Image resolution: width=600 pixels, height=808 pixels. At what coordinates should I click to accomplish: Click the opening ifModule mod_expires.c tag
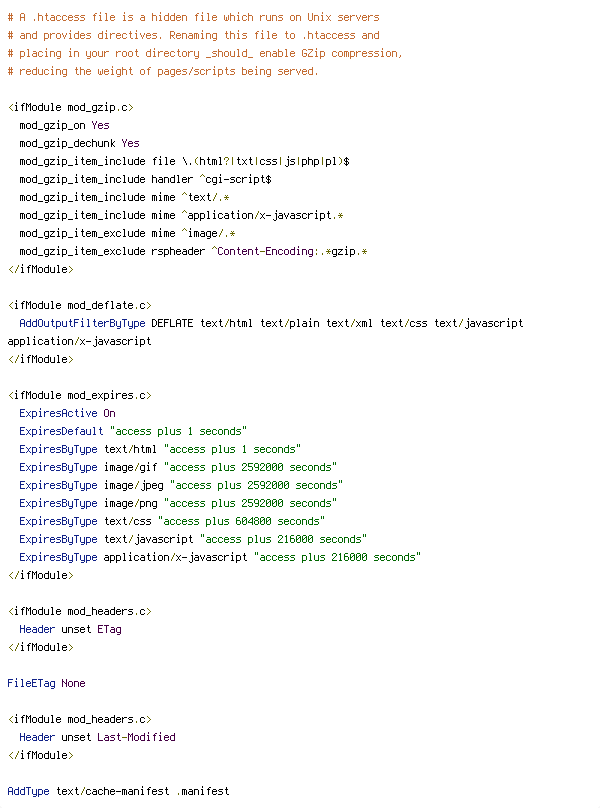[x=79, y=395]
